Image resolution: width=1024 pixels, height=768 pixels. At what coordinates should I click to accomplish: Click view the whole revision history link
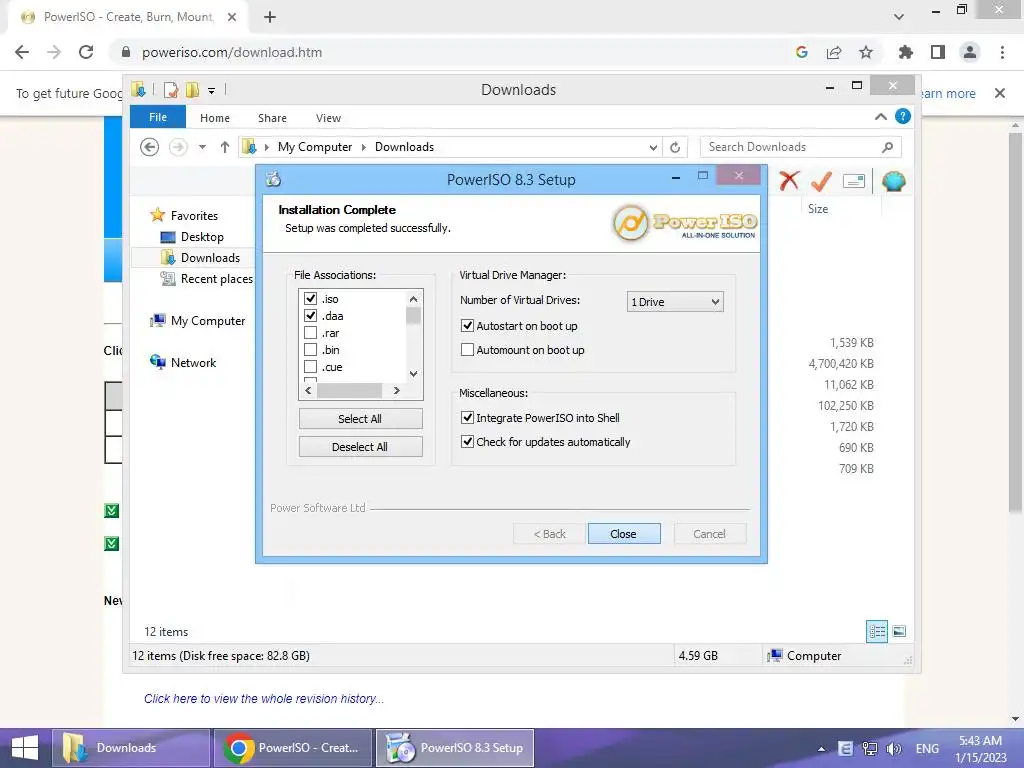point(264,699)
